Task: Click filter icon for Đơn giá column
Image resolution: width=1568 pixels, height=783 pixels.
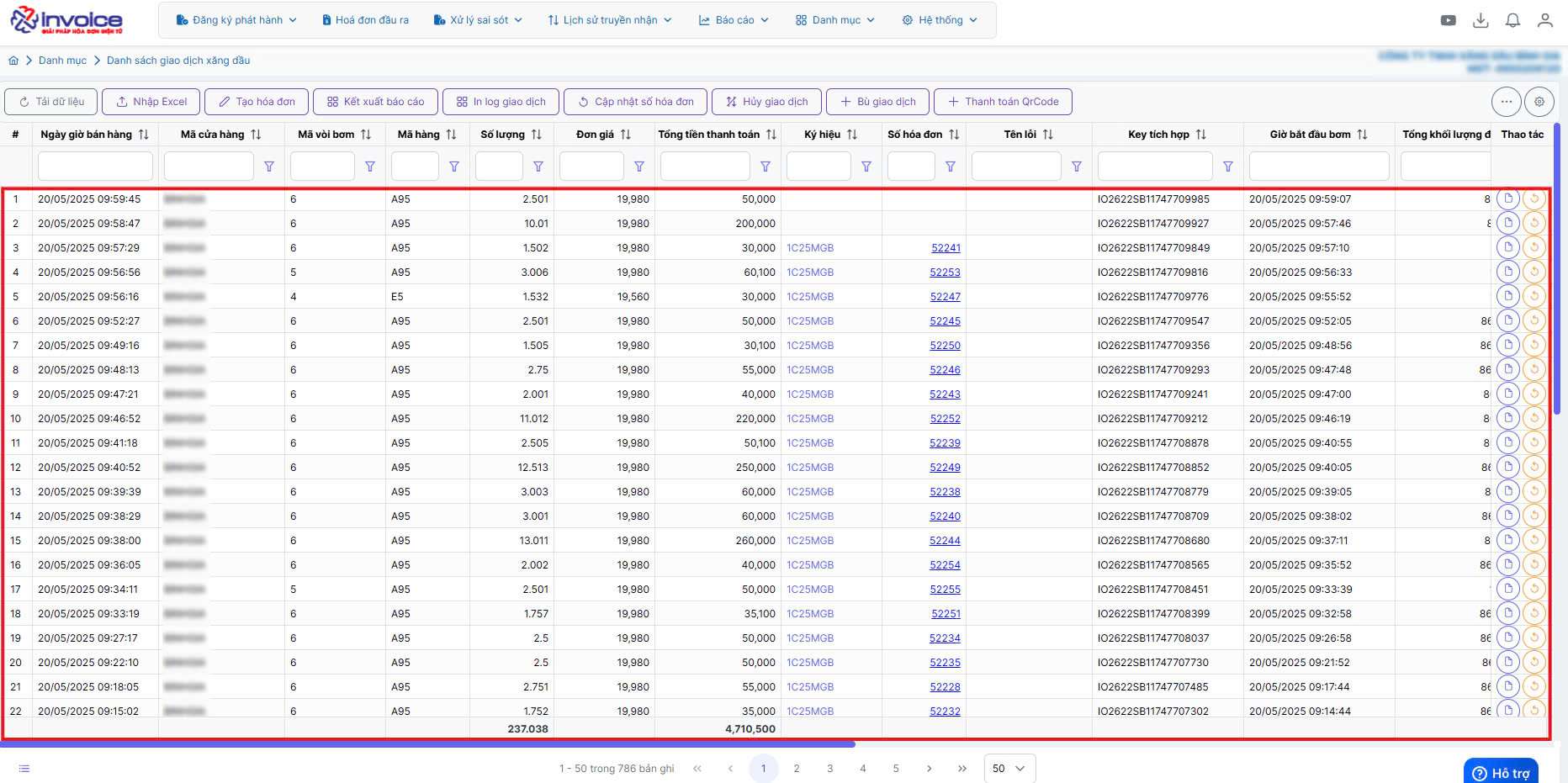Action: click(x=639, y=167)
